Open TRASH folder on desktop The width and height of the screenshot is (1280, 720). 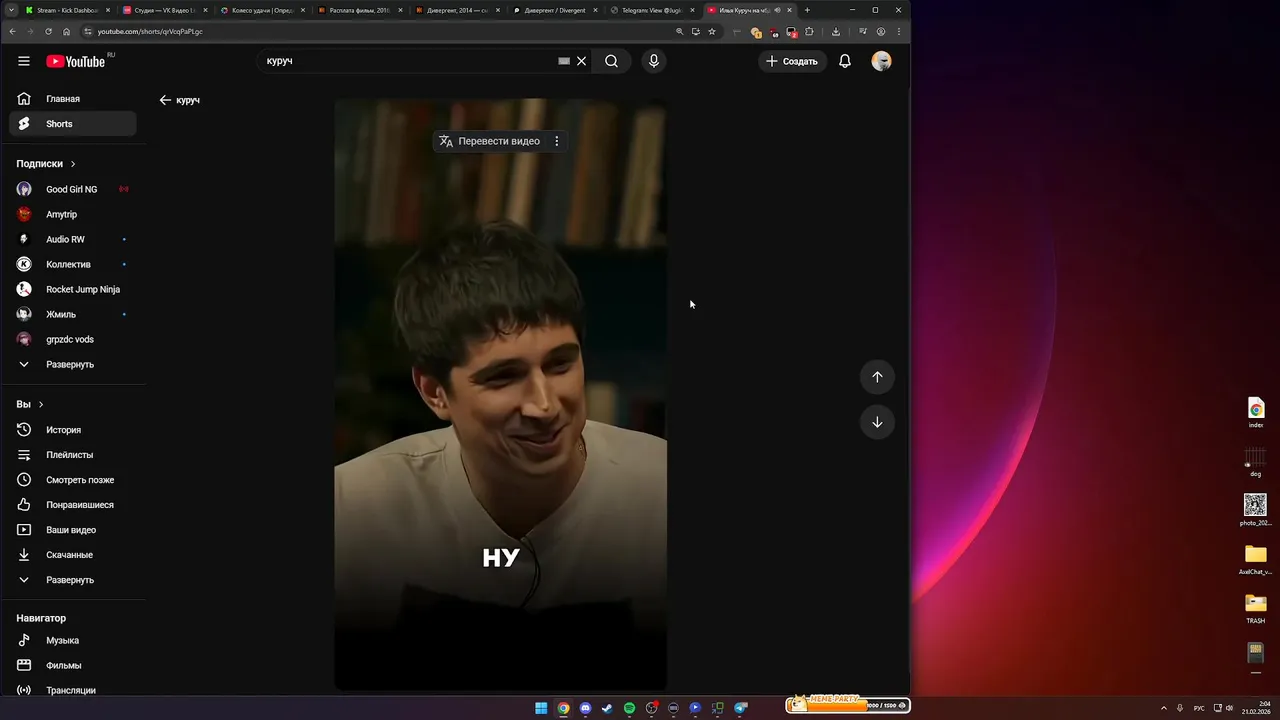tap(1255, 608)
